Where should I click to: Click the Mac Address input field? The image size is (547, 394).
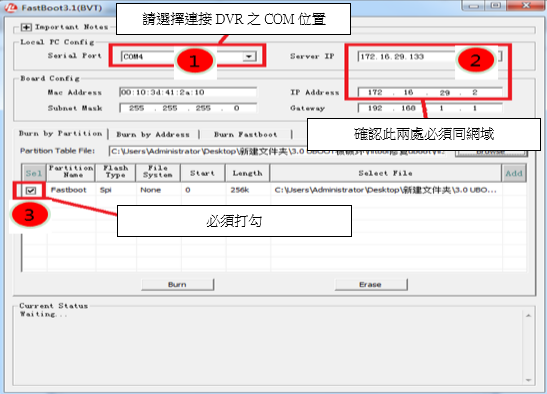click(188, 92)
